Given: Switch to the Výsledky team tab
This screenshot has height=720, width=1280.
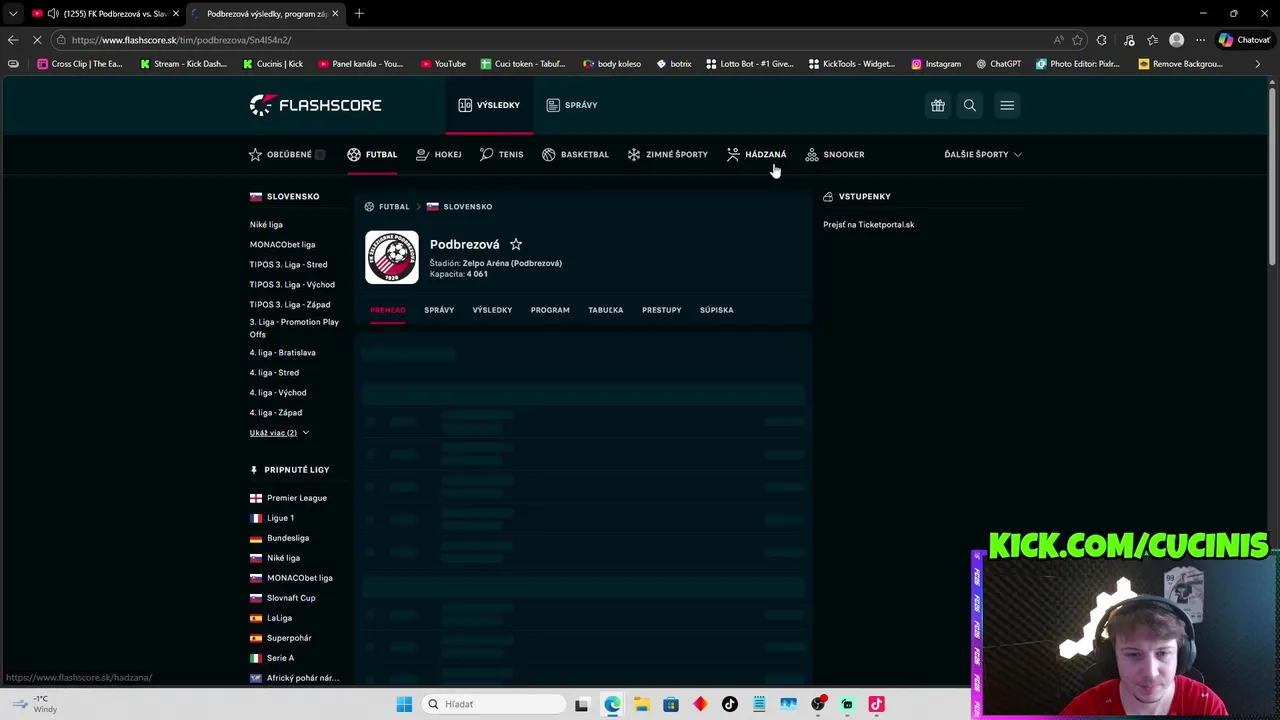Looking at the screenshot, I should [492, 310].
